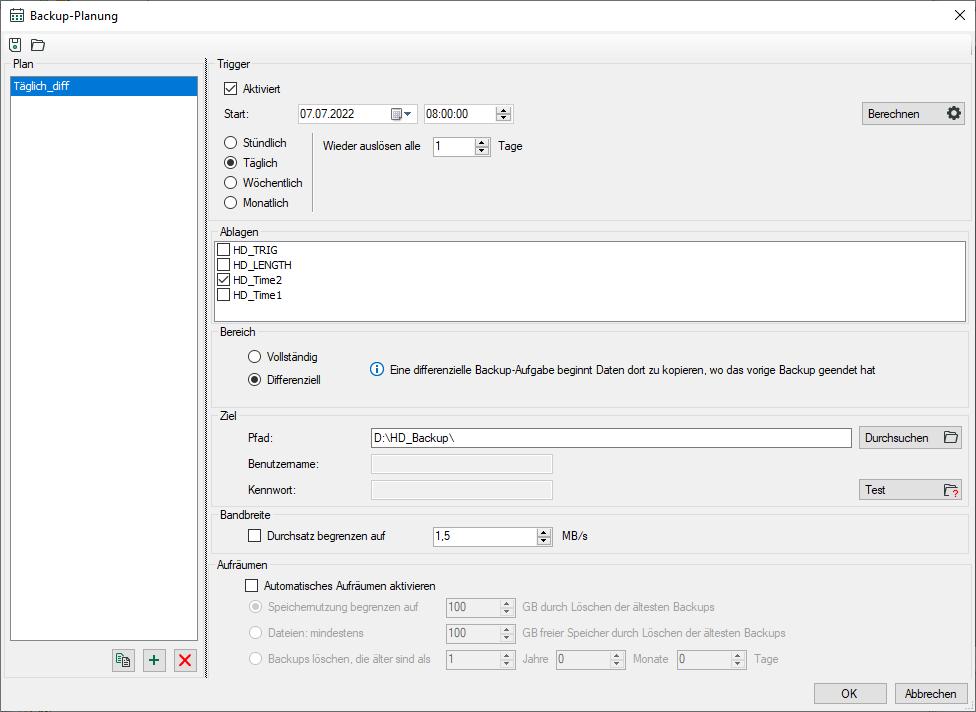This screenshot has height=712, width=976.
Task: Select the Wöchentlich radio option
Action: [x=231, y=183]
